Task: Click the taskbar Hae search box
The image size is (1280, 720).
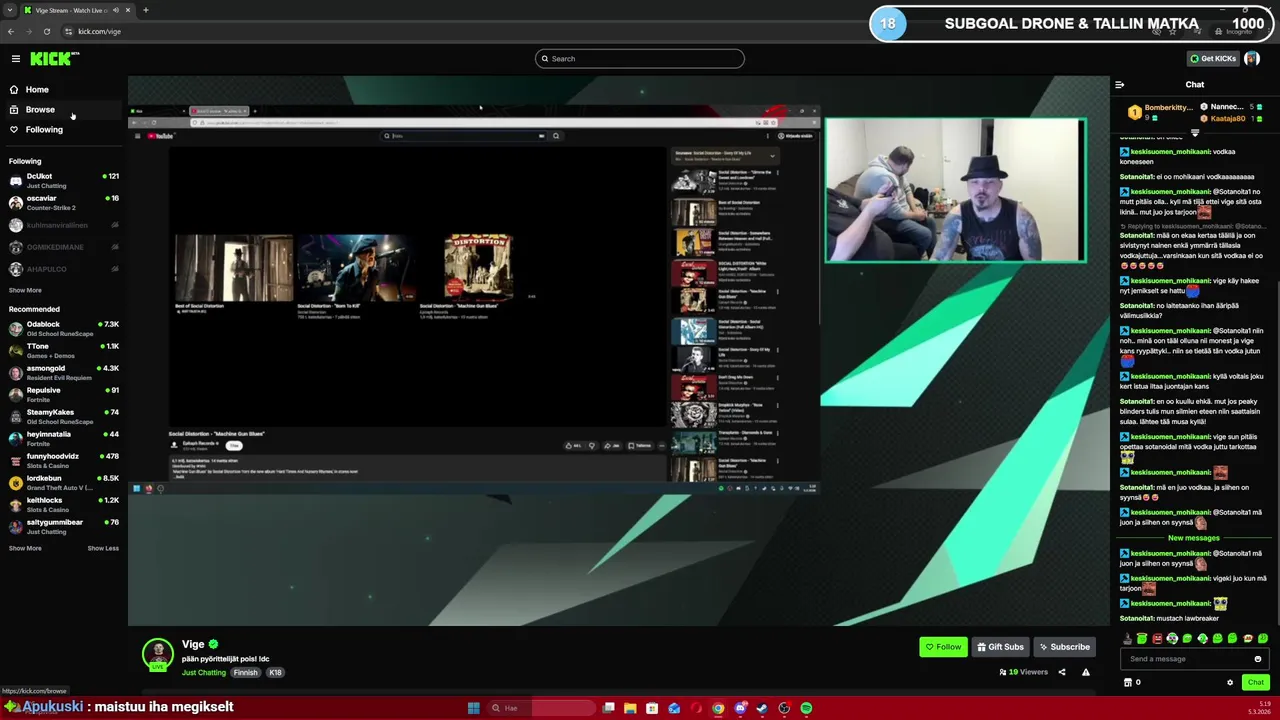Action: 540,708
